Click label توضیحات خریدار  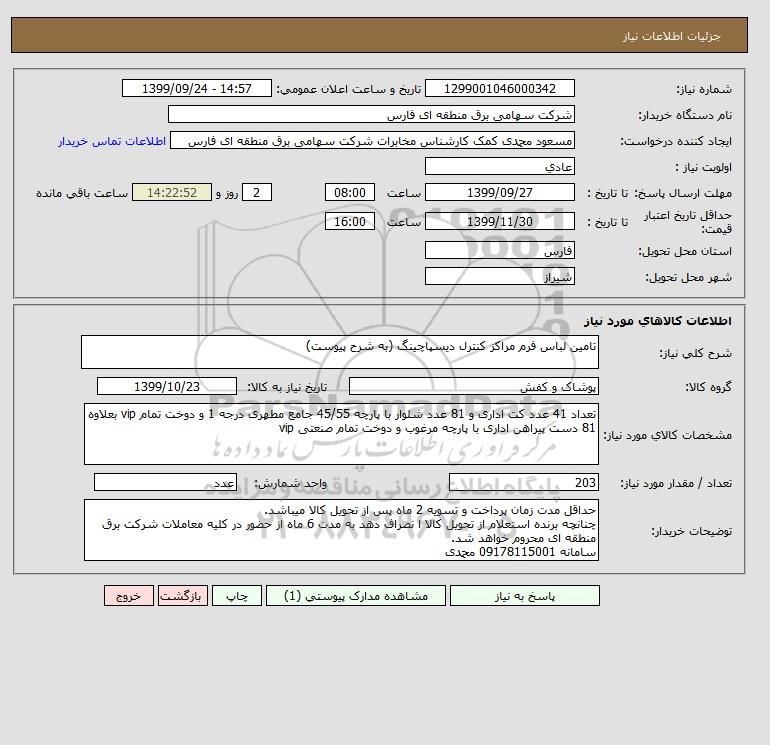(691, 531)
